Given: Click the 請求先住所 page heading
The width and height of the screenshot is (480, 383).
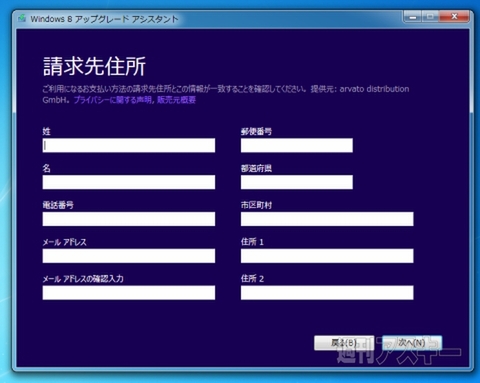Looking at the screenshot, I should [x=94, y=66].
